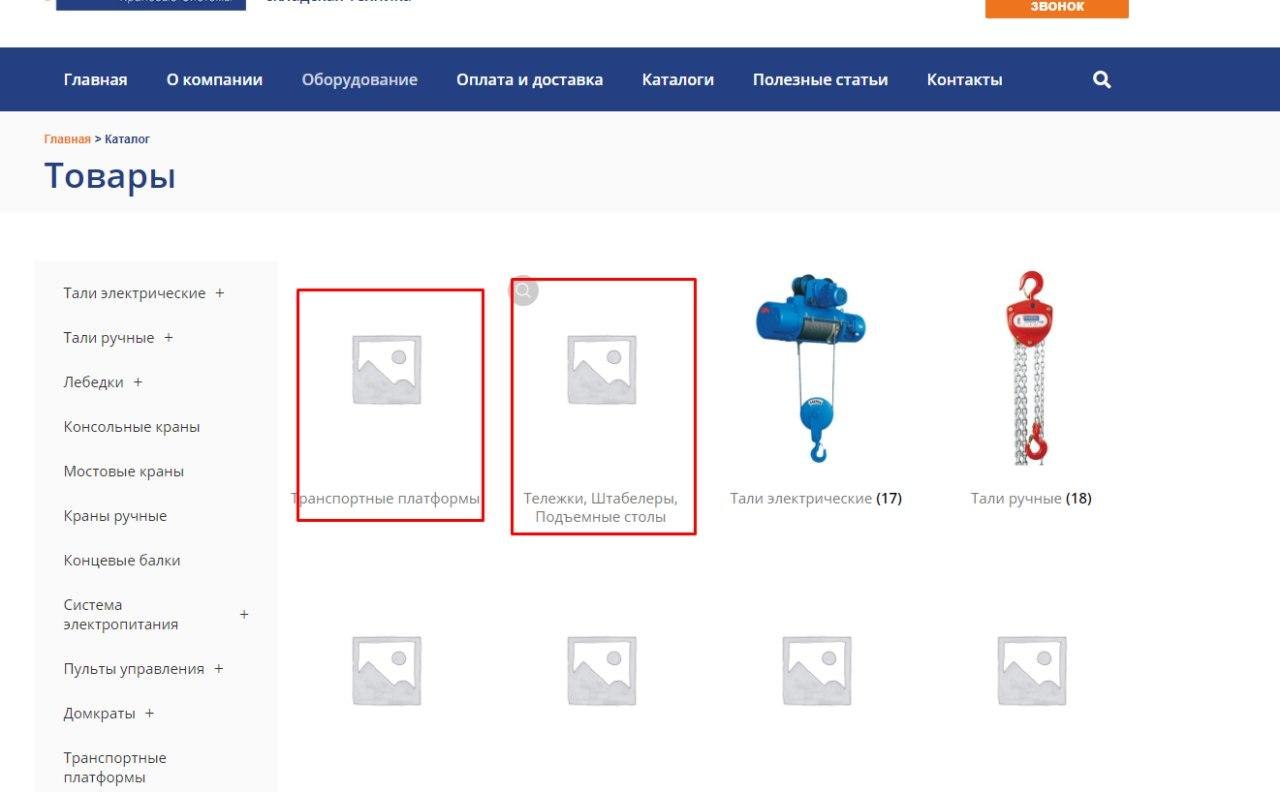Open the Главная menu item
This screenshot has width=1280, height=792.
pyautogui.click(x=95, y=80)
